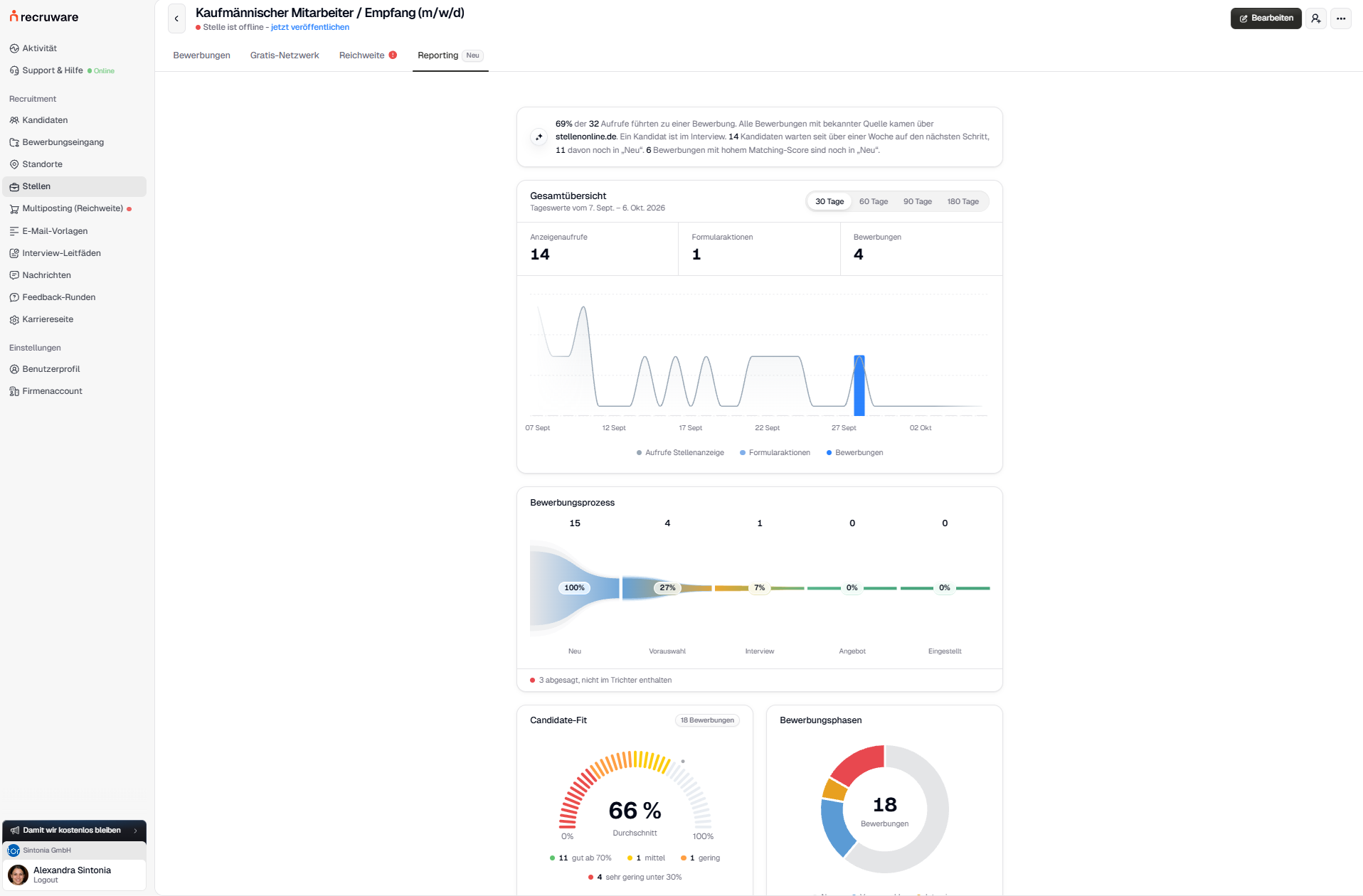Click the Sintonia GmbH company entry
Screen dimensions: 1363x896
pyautogui.click(x=74, y=850)
